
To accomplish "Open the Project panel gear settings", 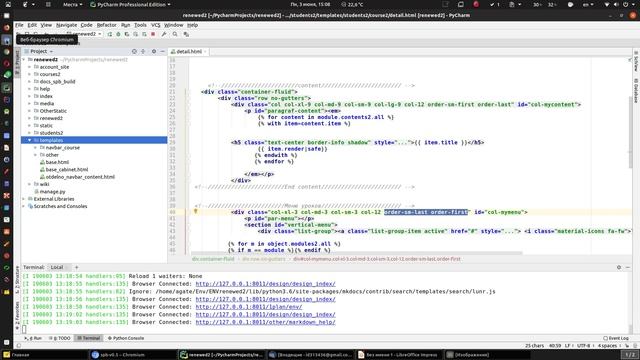I will 154,51.
